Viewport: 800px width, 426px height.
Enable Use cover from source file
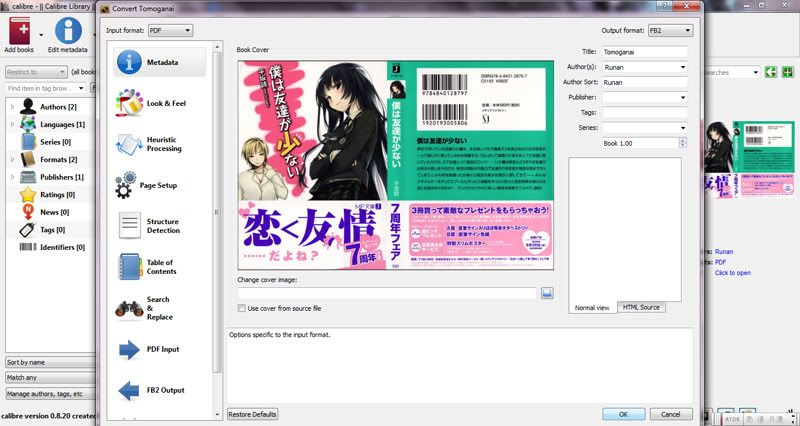242,308
